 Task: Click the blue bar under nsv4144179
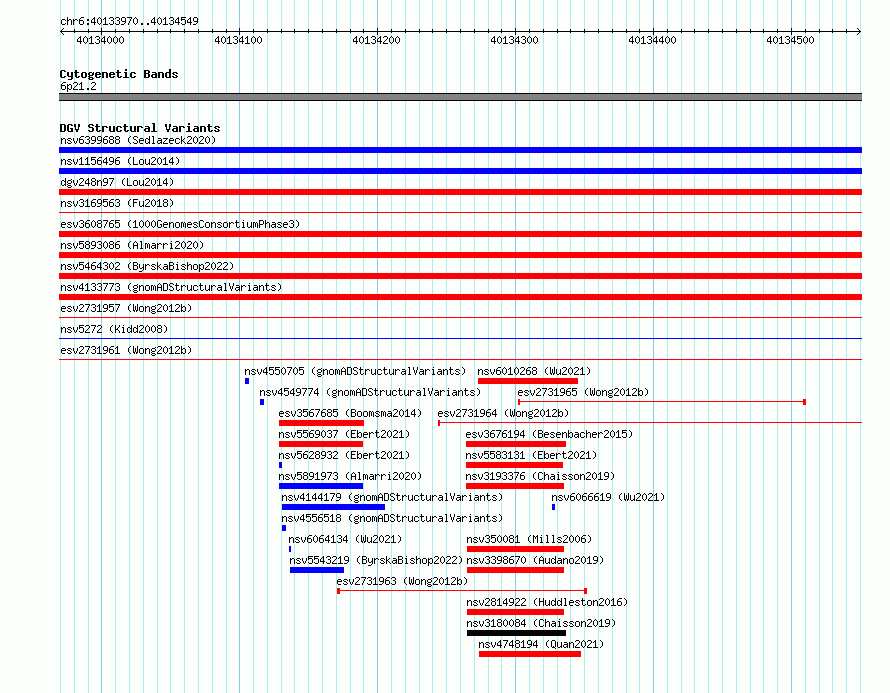333,507
